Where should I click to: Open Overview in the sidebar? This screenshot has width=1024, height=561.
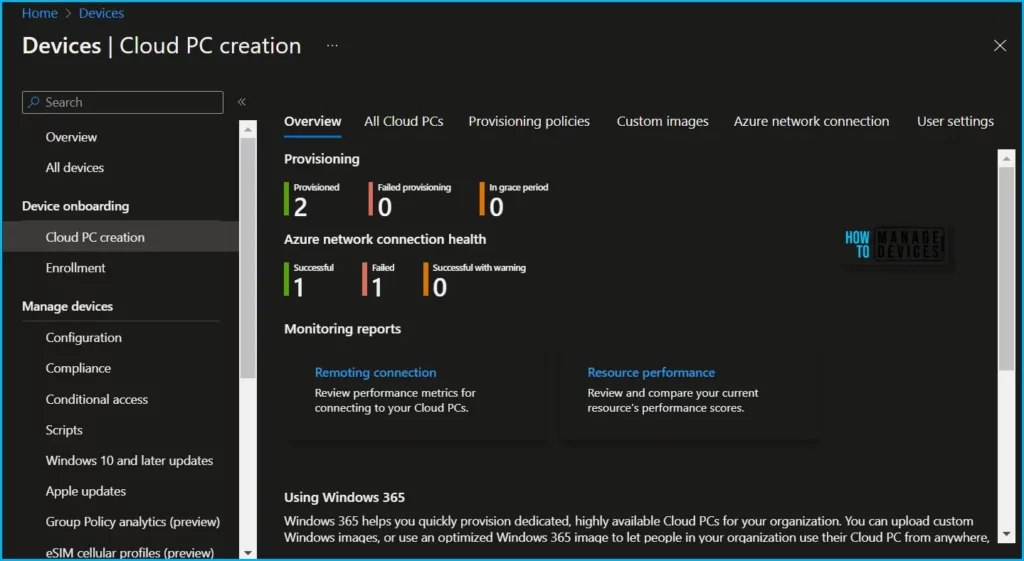tap(71, 137)
